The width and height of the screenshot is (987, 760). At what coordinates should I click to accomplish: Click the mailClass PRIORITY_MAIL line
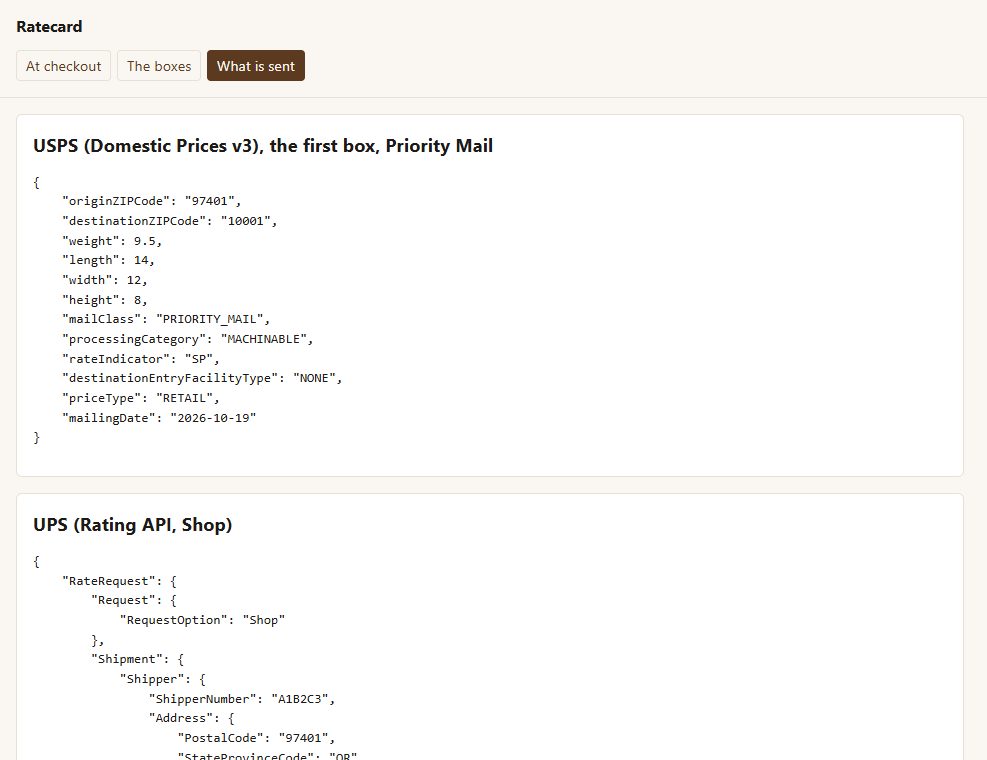(x=166, y=319)
